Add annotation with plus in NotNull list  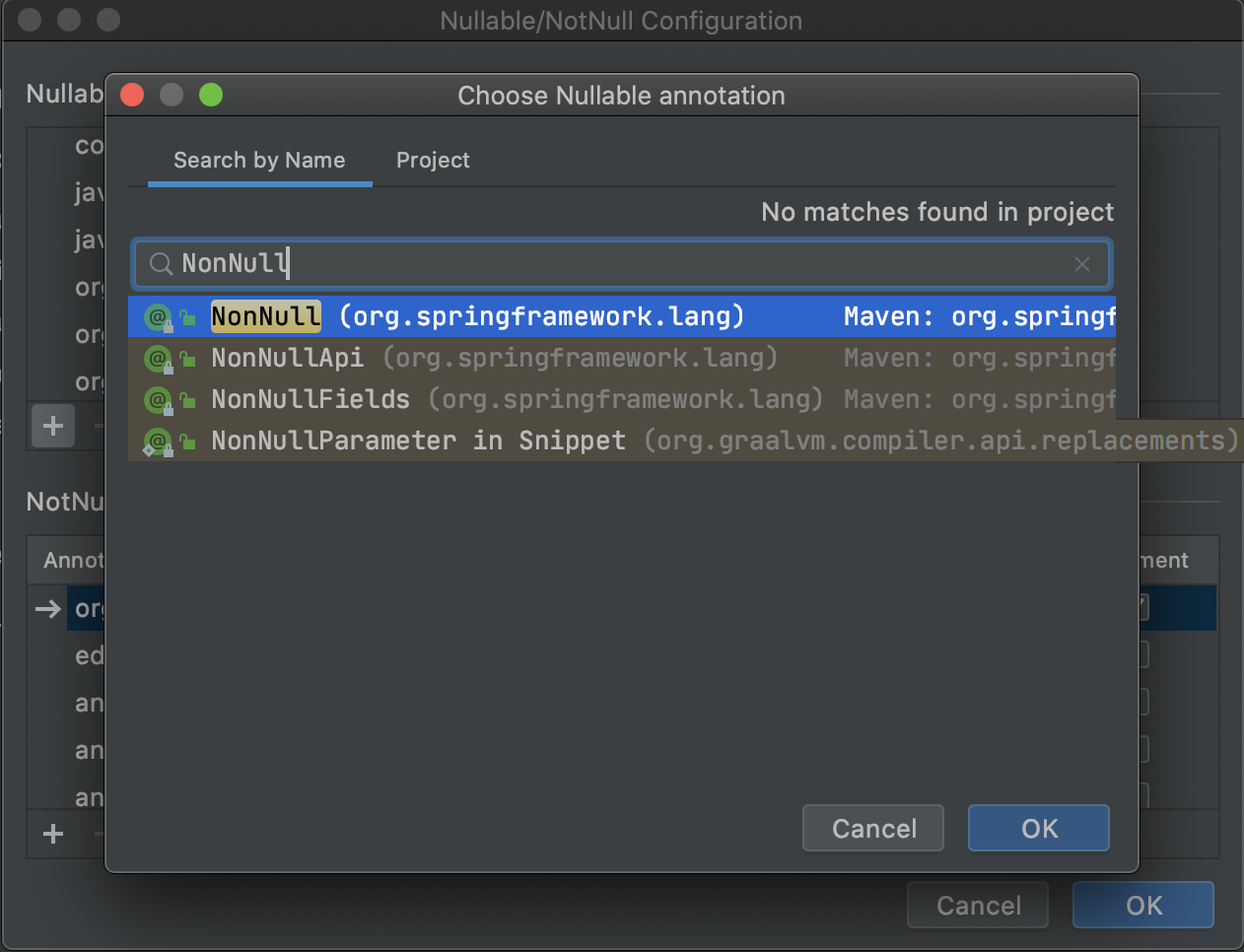(x=53, y=834)
